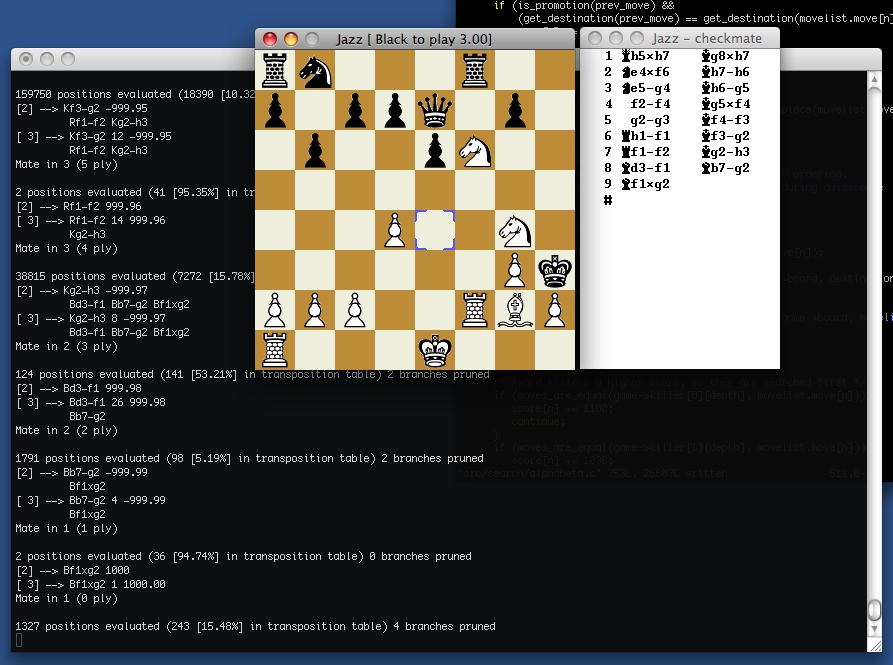The height and width of the screenshot is (665, 893).
Task: Click the blue-highlighted empty square
Action: tap(435, 230)
